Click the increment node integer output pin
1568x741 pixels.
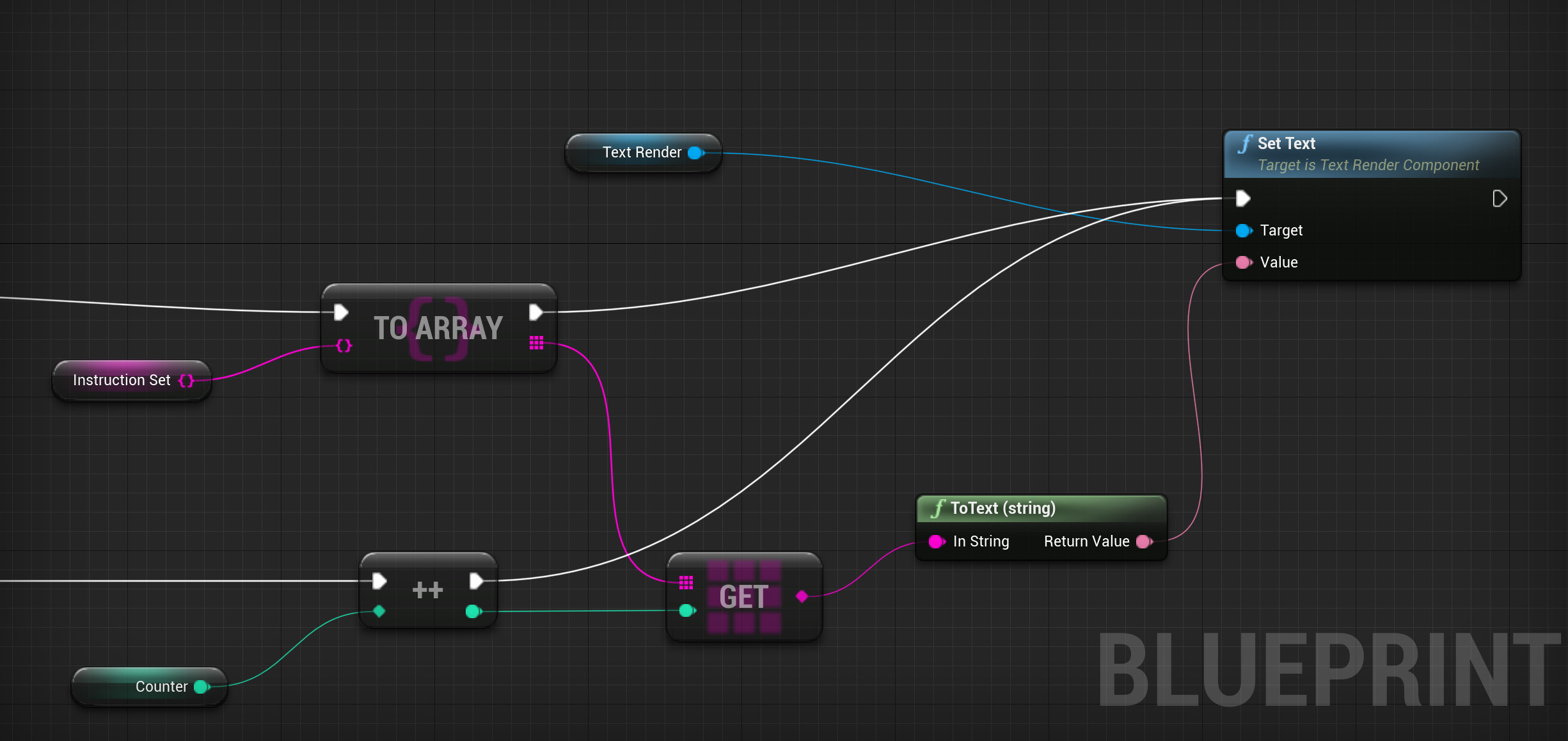[x=473, y=612]
